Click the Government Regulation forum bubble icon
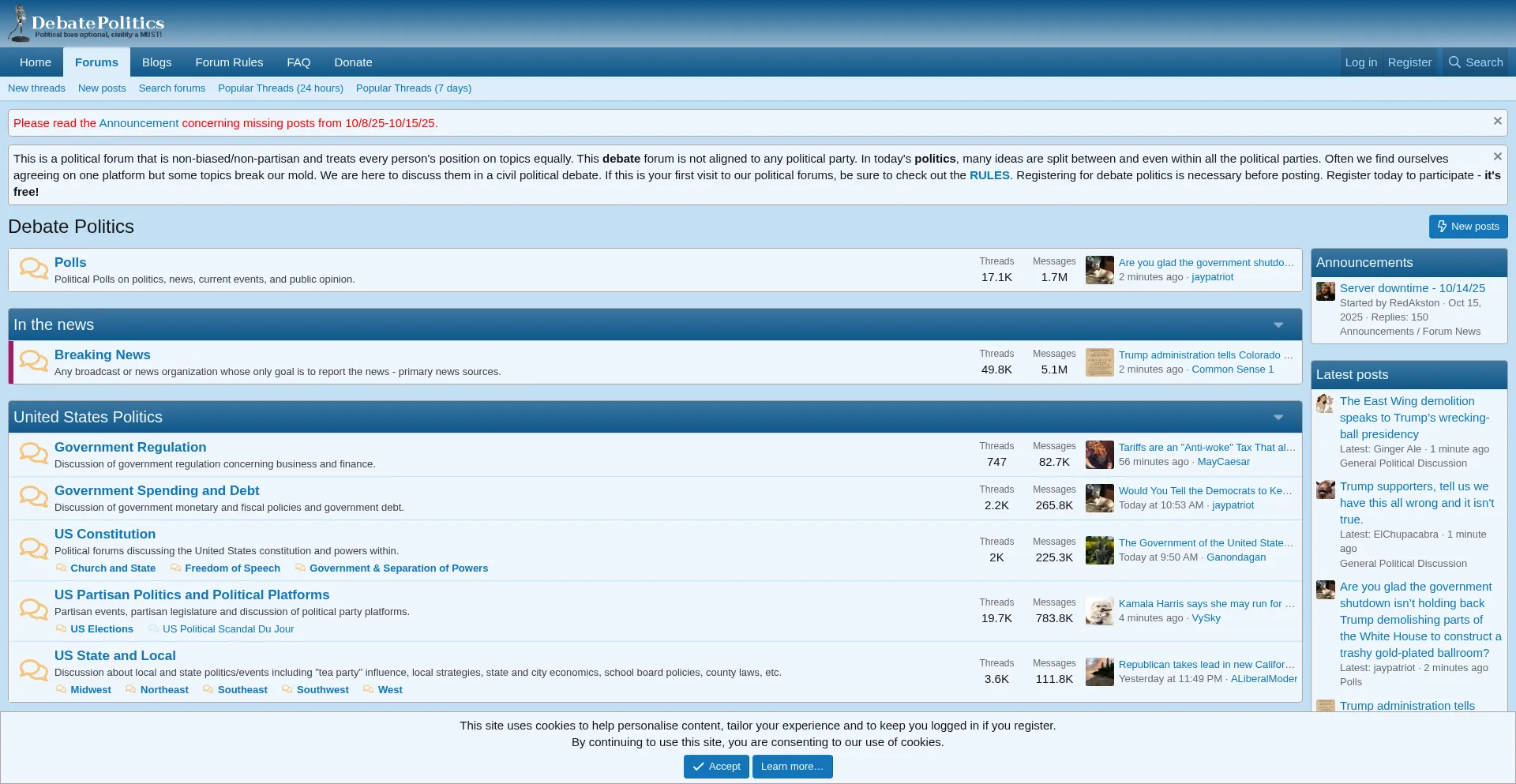 pos(33,454)
